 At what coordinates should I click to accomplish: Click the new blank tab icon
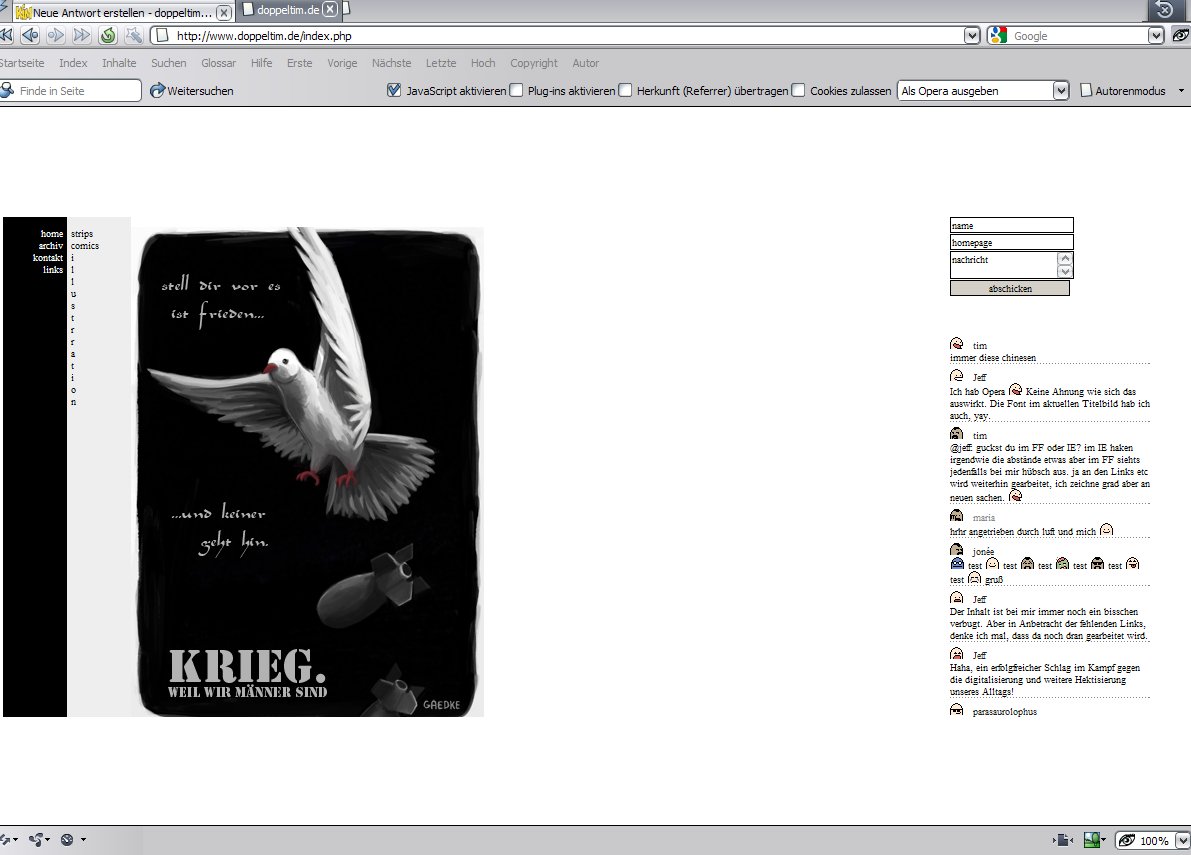(x=346, y=9)
